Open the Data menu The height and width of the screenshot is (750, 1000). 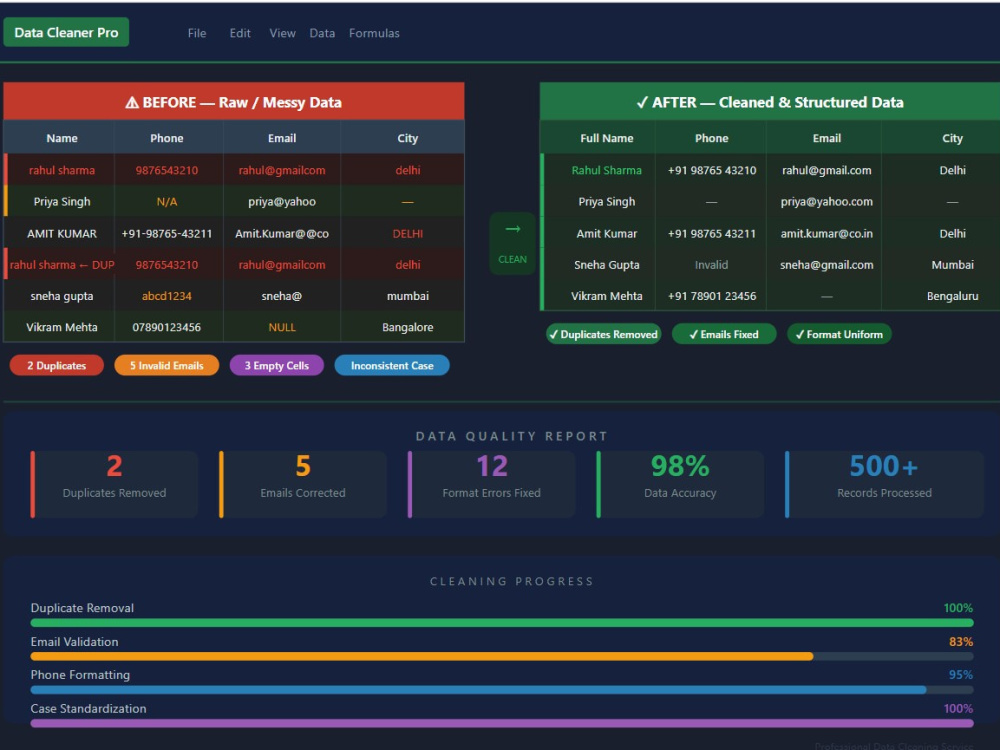(x=322, y=33)
